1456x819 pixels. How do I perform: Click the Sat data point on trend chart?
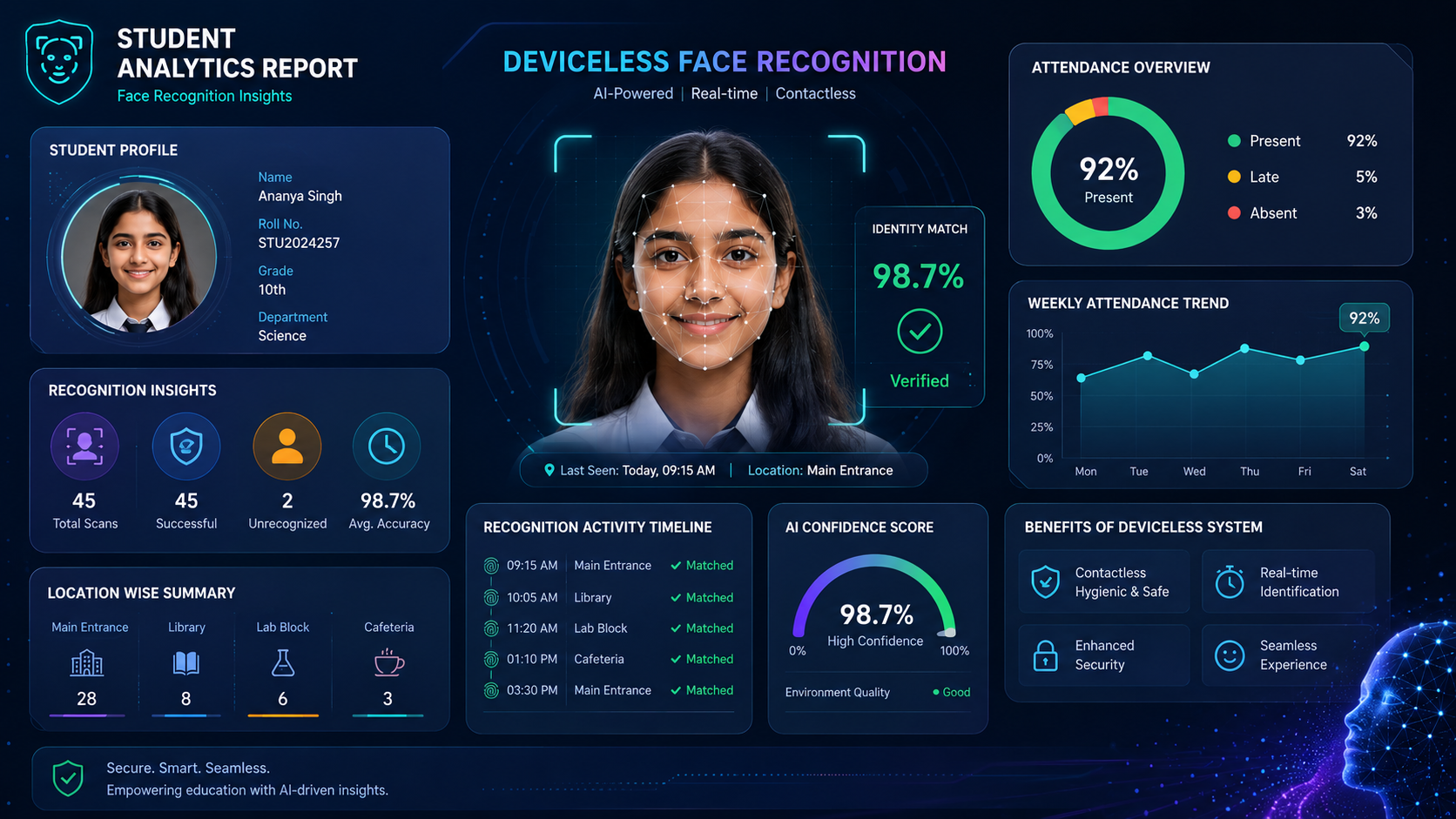point(1365,346)
